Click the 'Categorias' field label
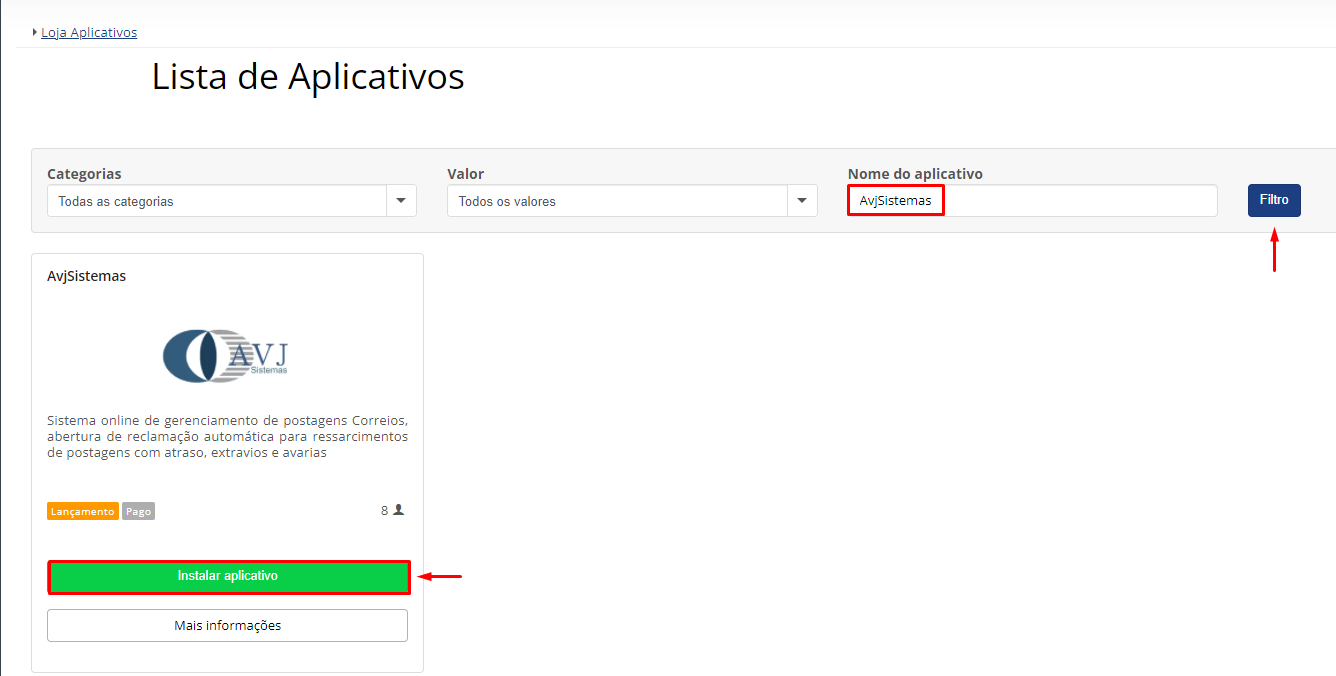1336x676 pixels. click(84, 174)
